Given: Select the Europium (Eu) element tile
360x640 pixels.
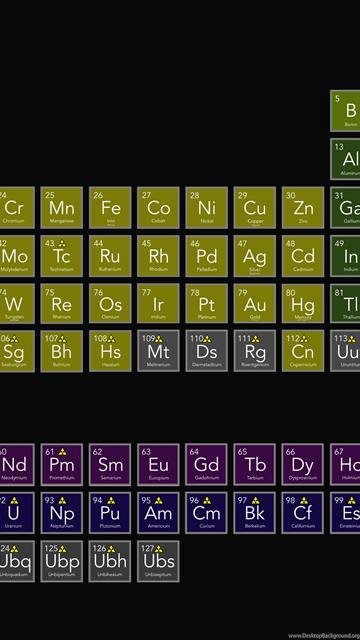Looking at the screenshot, I should pos(158,464).
